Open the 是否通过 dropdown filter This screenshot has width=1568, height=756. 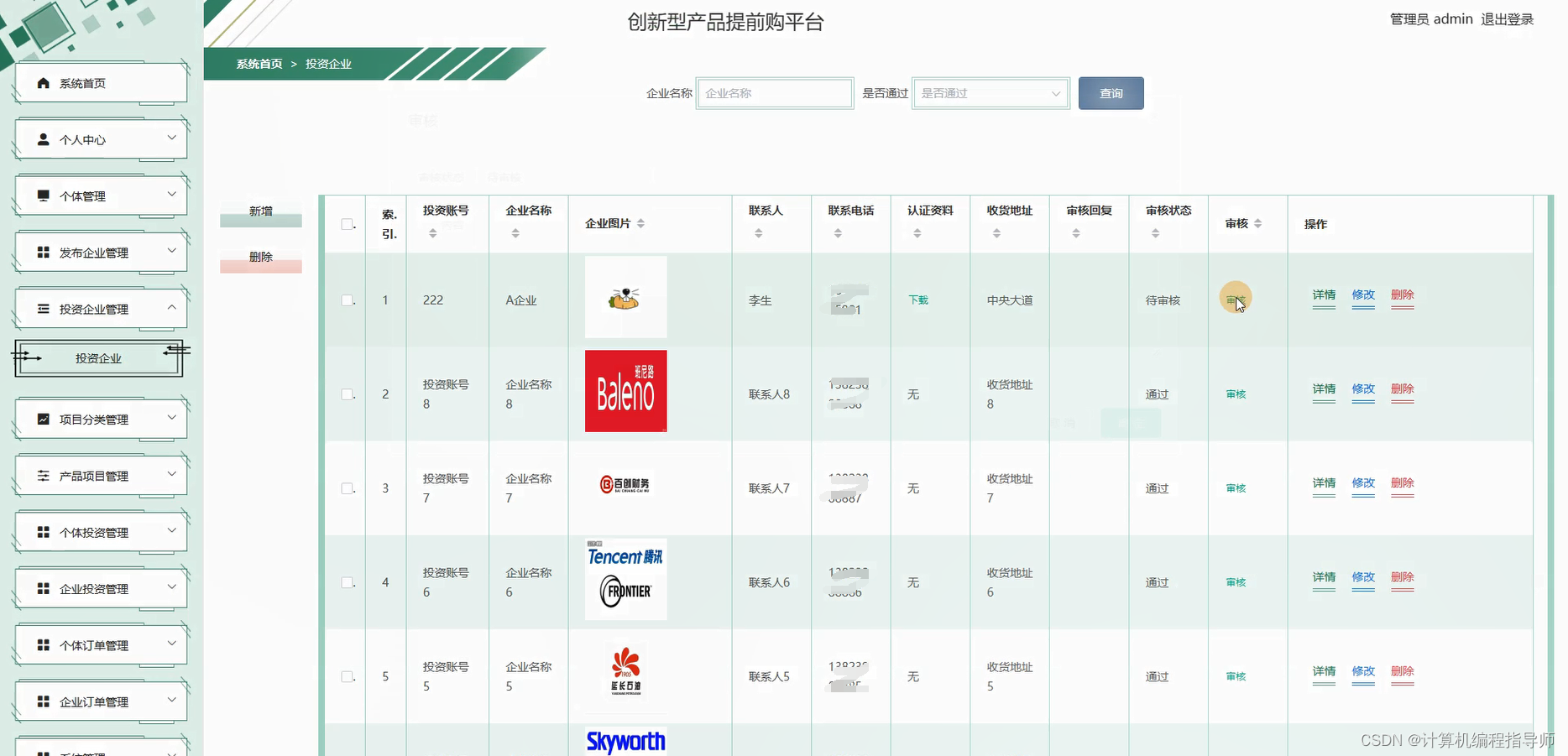(x=990, y=93)
